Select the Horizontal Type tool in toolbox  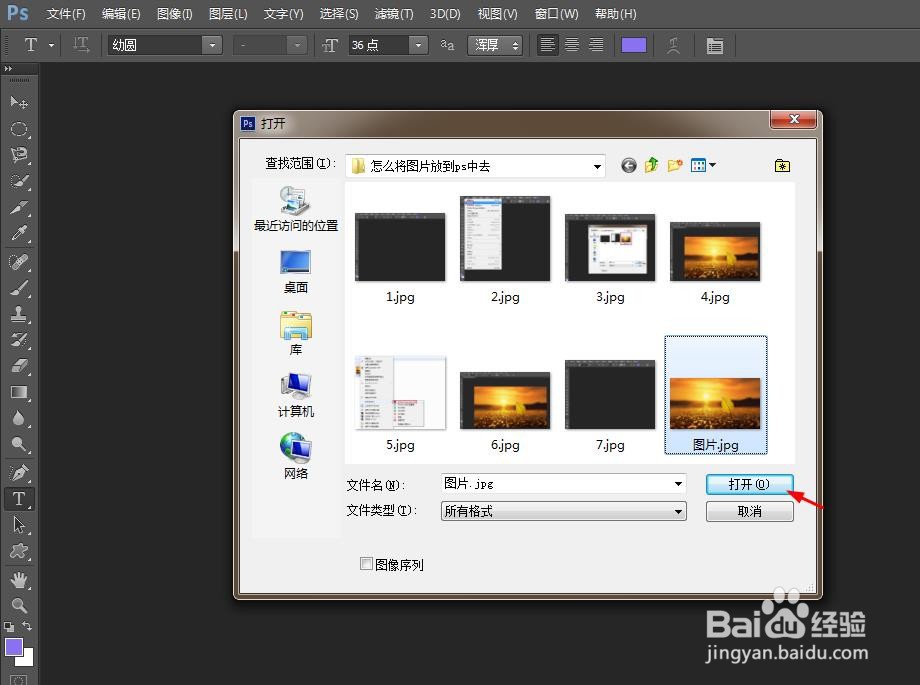point(19,499)
